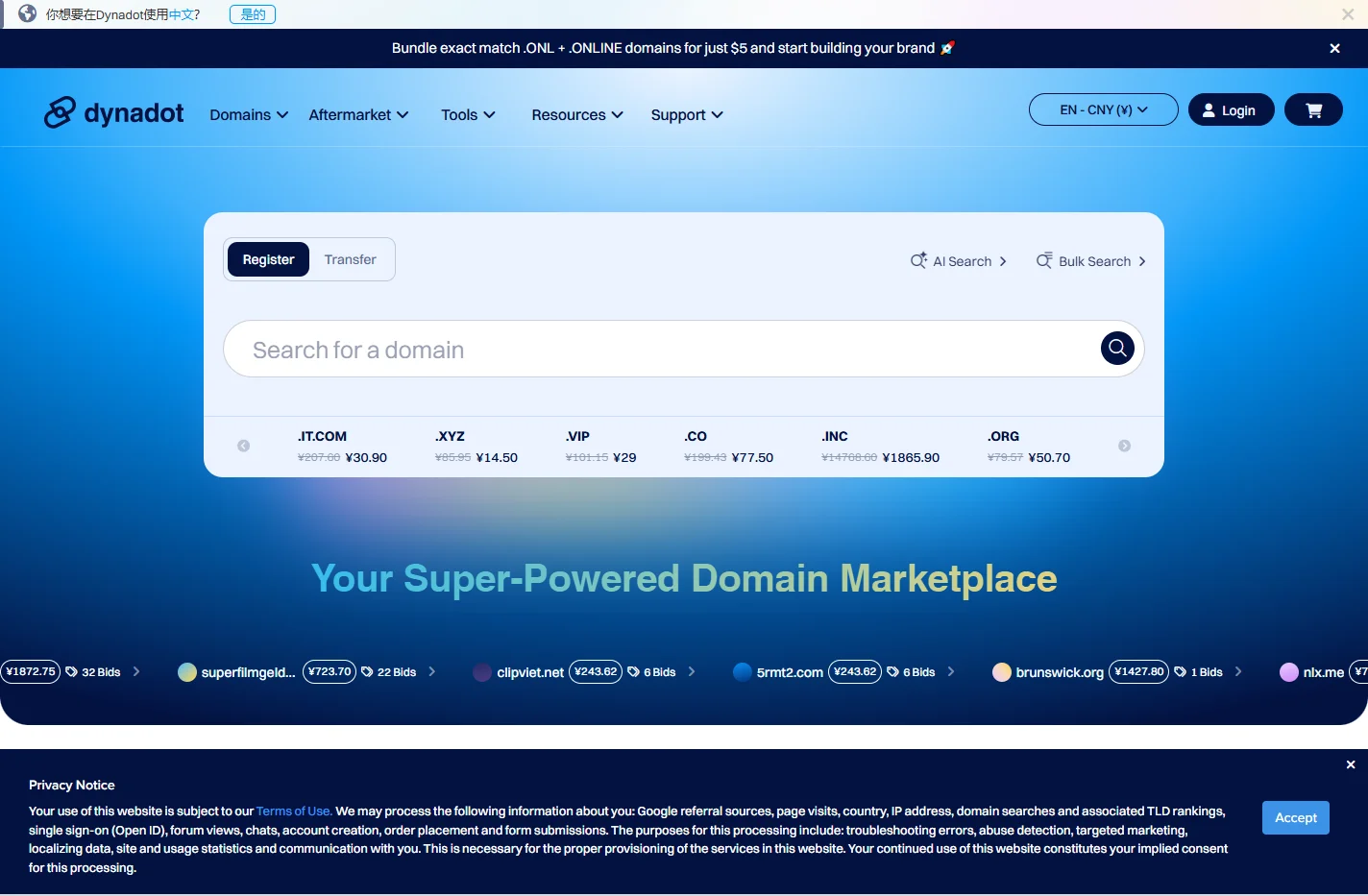Show previous TLD prices with left arrow
The image size is (1368, 896).
(244, 446)
